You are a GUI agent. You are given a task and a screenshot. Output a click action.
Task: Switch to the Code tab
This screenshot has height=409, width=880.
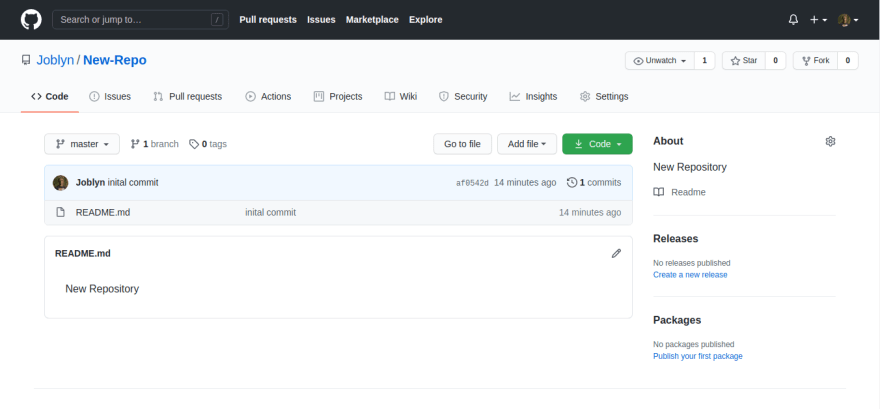(x=50, y=96)
